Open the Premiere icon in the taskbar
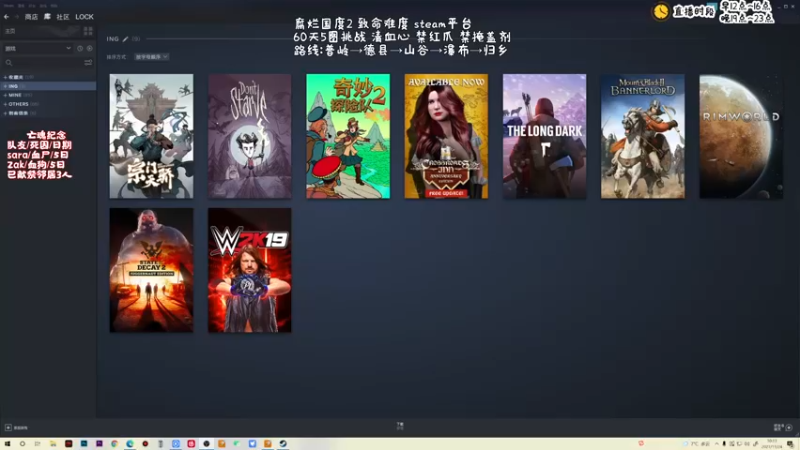Screen dimensions: 800x450 click(x=99, y=444)
